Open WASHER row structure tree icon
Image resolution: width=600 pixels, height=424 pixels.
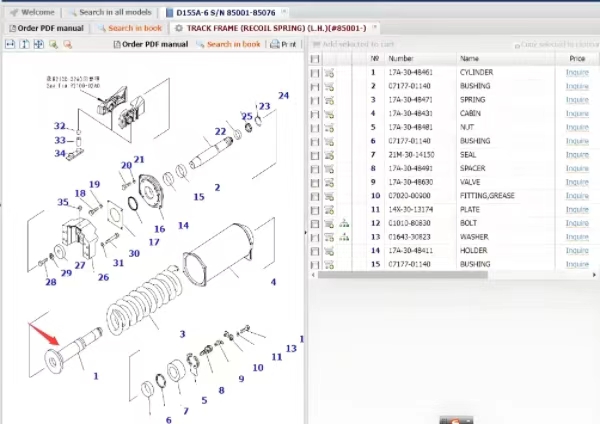[344, 237]
